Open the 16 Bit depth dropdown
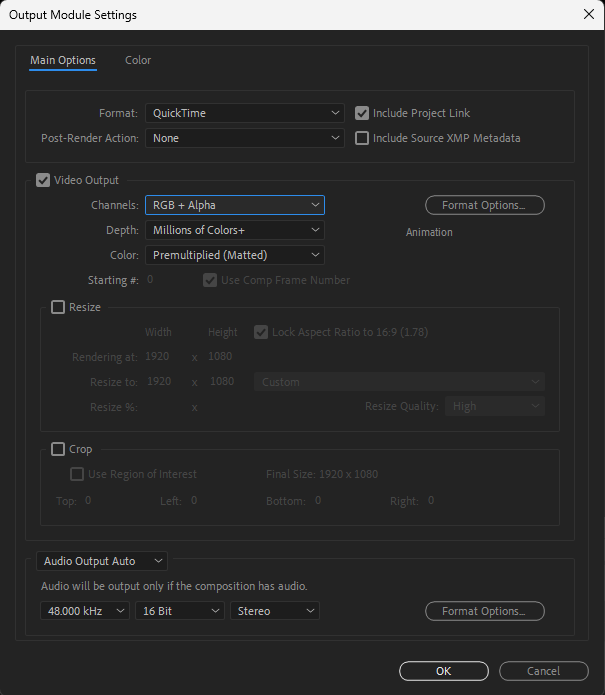605x695 pixels. pos(179,610)
